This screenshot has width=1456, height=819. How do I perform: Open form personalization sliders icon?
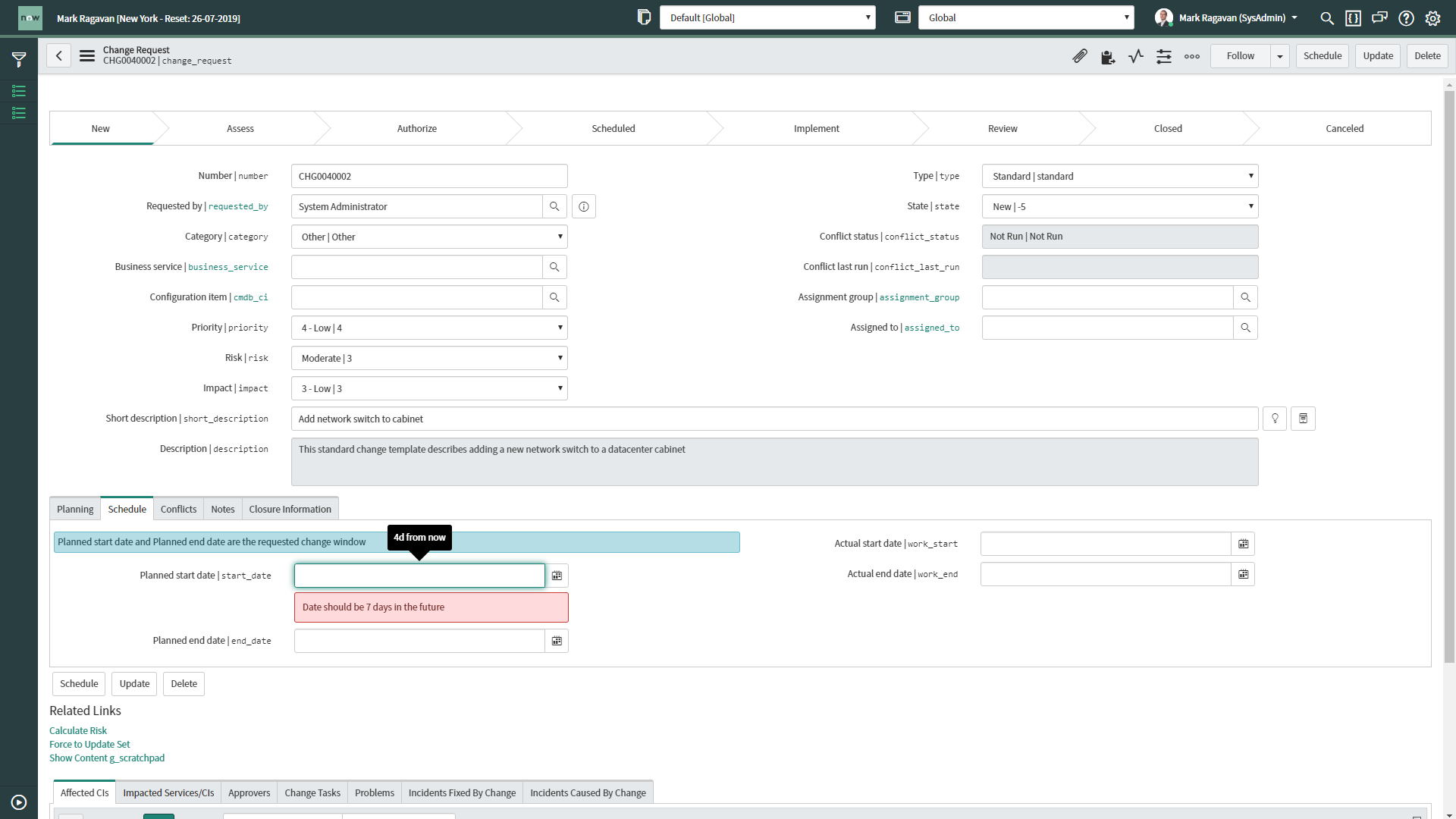tap(1164, 56)
